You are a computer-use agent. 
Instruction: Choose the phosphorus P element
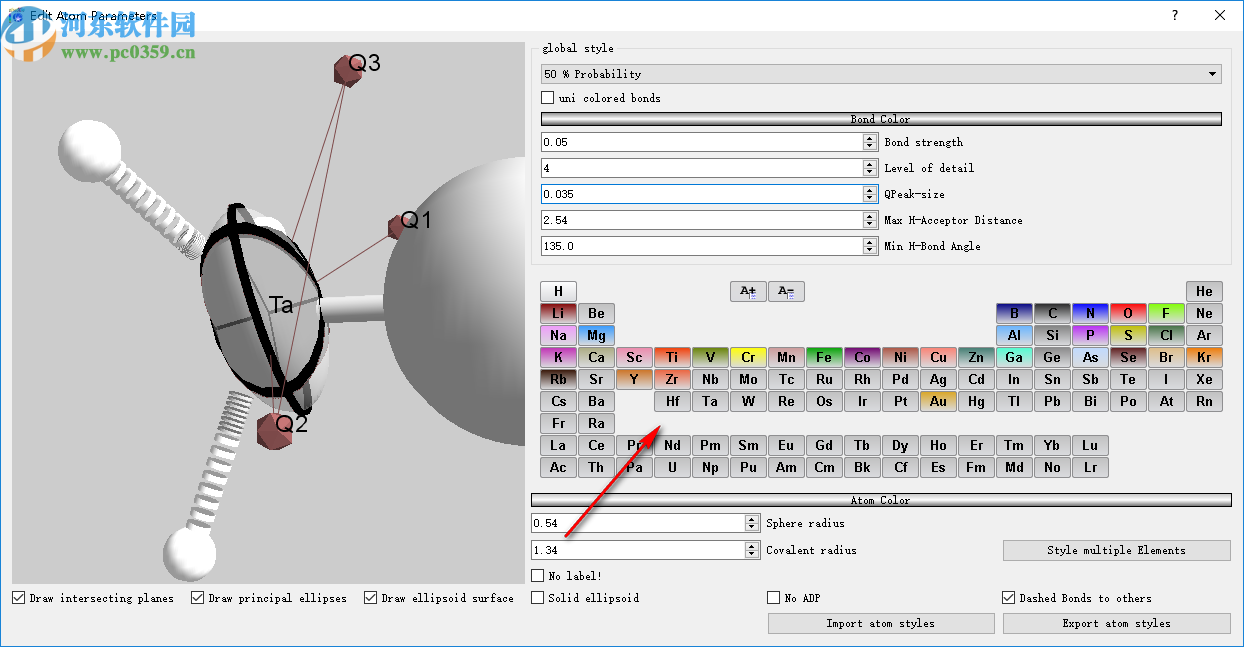coord(1090,335)
